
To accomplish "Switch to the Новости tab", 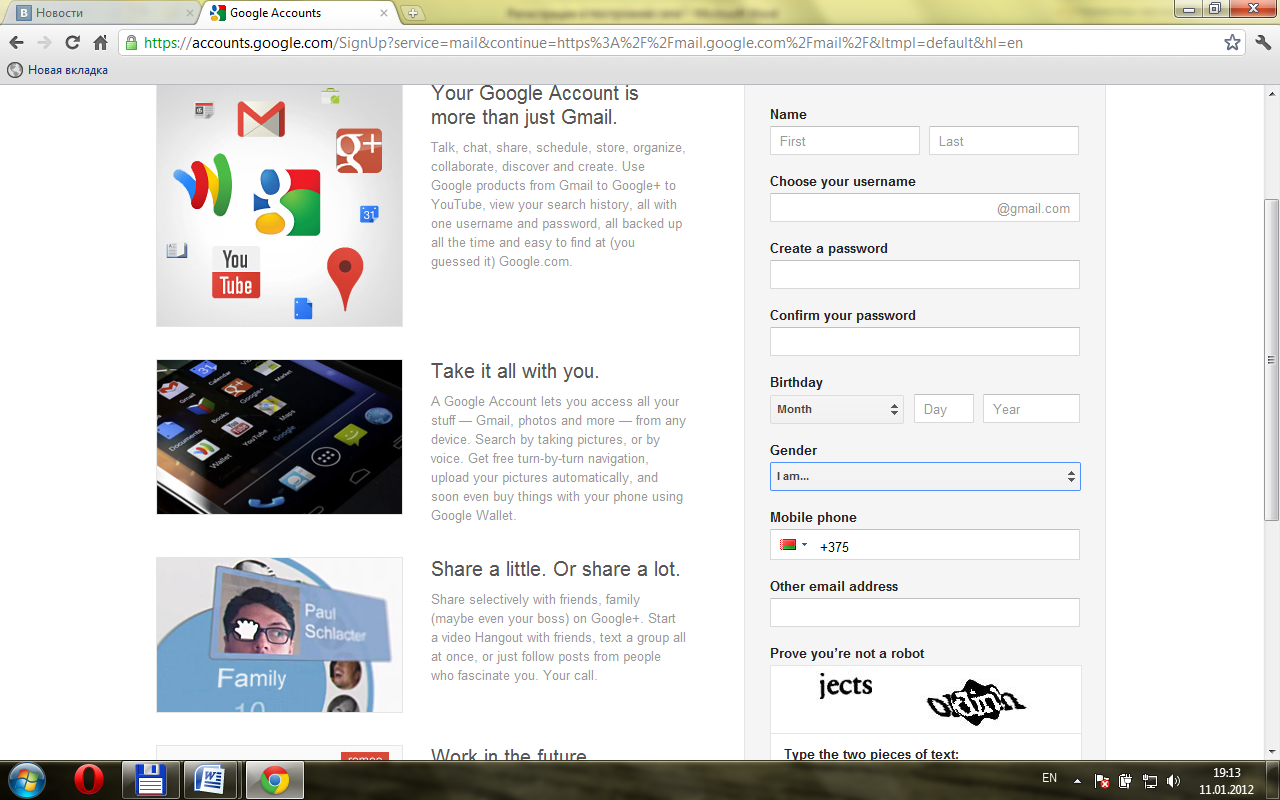I will coord(100,13).
